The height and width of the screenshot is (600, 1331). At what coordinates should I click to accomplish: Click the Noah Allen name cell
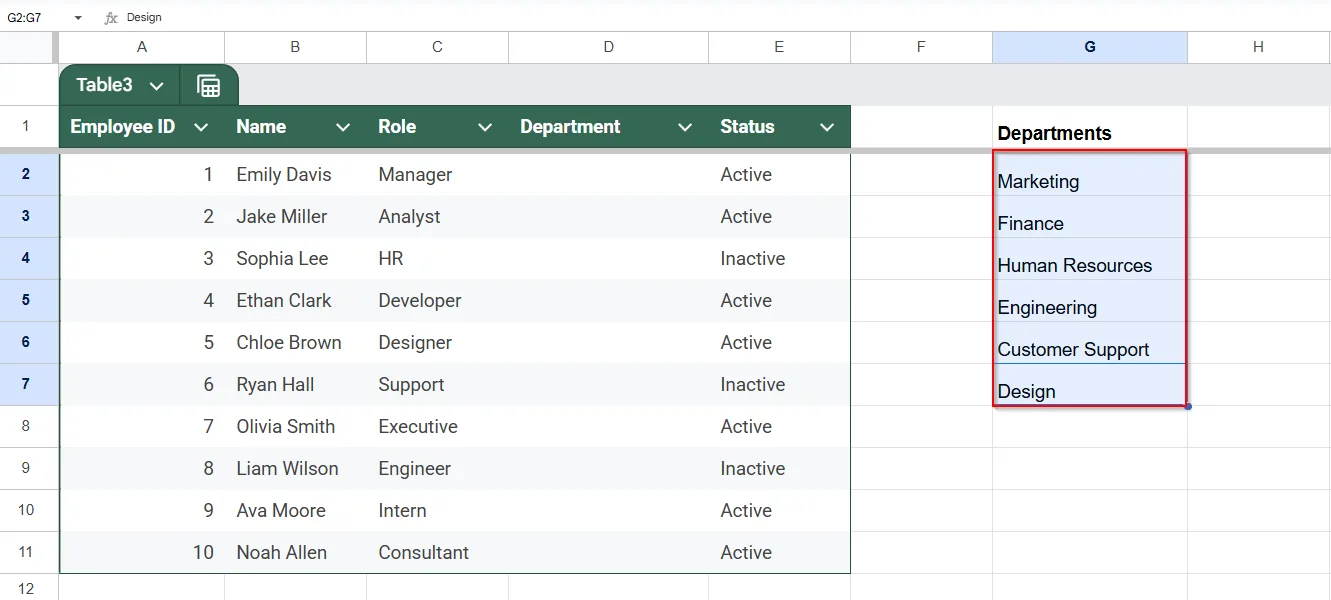295,552
